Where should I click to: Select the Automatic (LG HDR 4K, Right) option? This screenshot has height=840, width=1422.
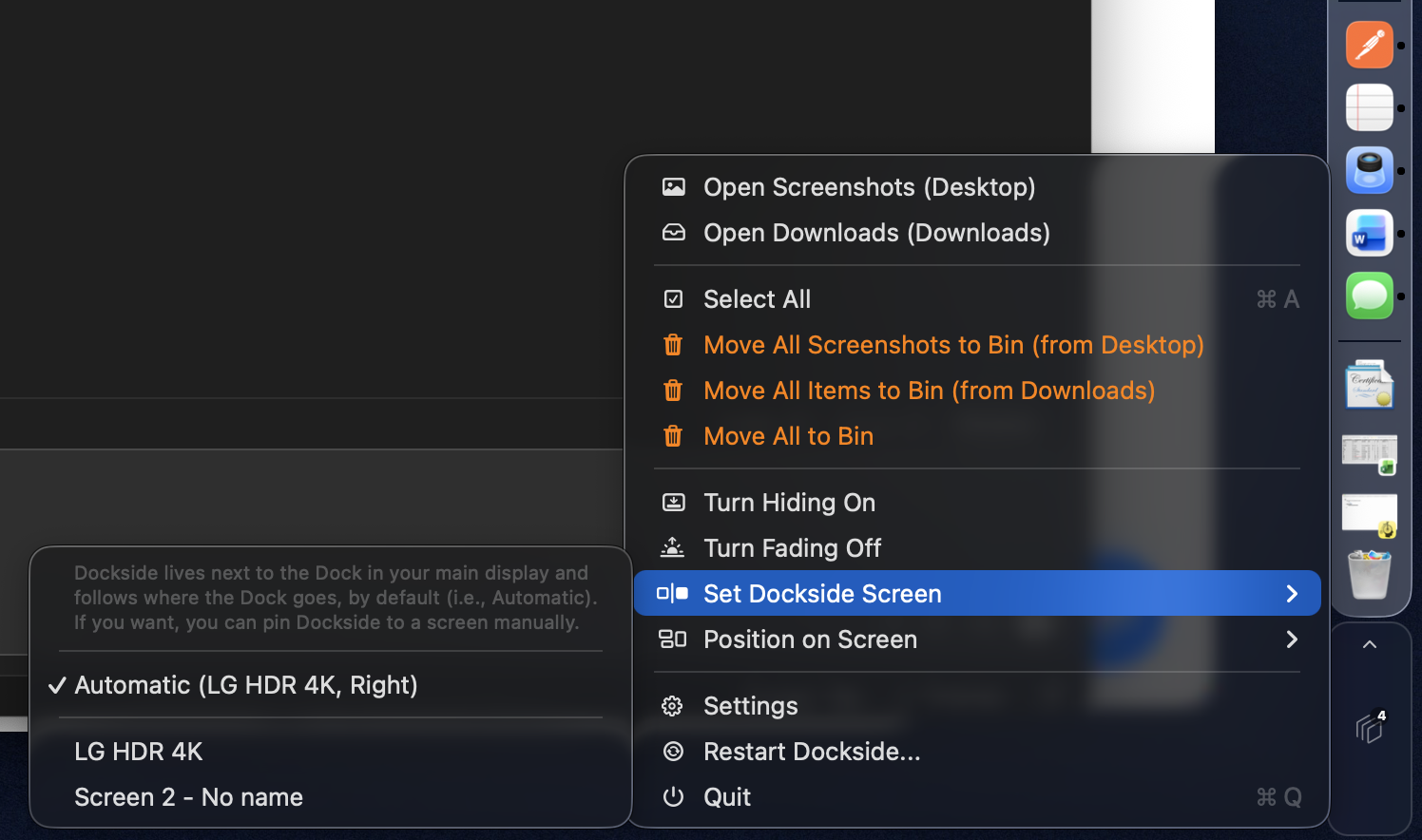(x=245, y=685)
